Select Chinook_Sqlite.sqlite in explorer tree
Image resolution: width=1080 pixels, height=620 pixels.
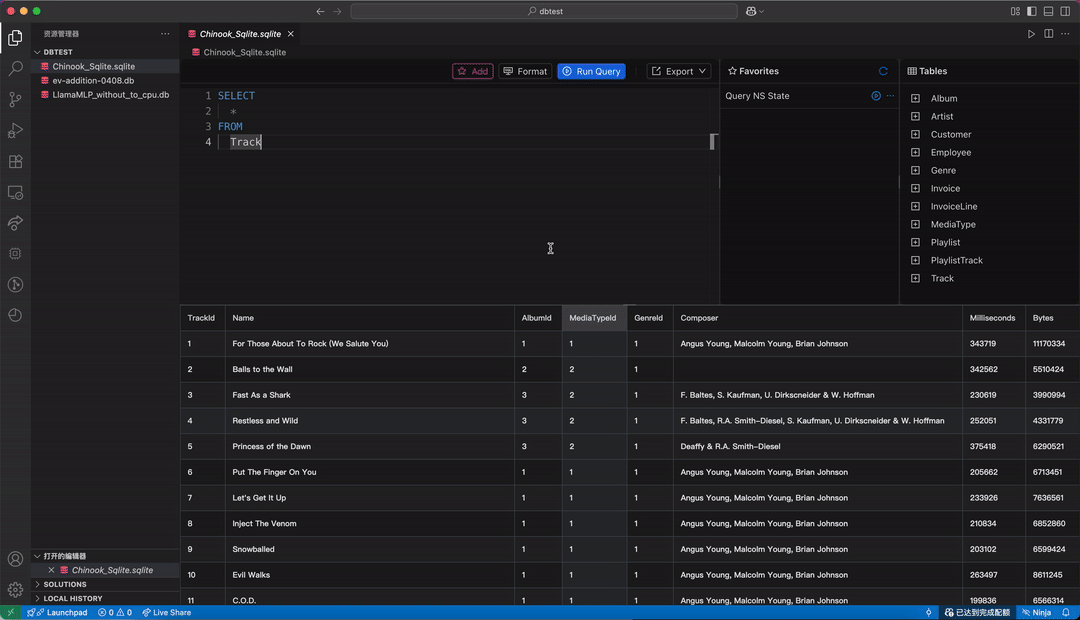105,66
